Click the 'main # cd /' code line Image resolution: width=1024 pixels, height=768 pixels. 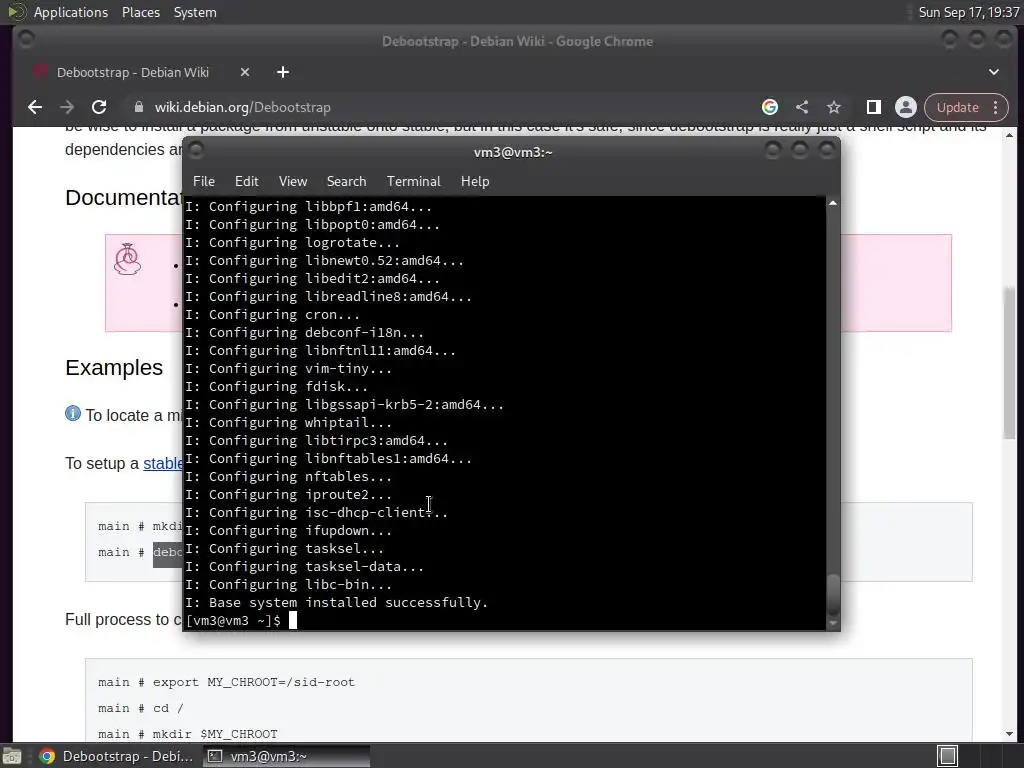tap(141, 709)
